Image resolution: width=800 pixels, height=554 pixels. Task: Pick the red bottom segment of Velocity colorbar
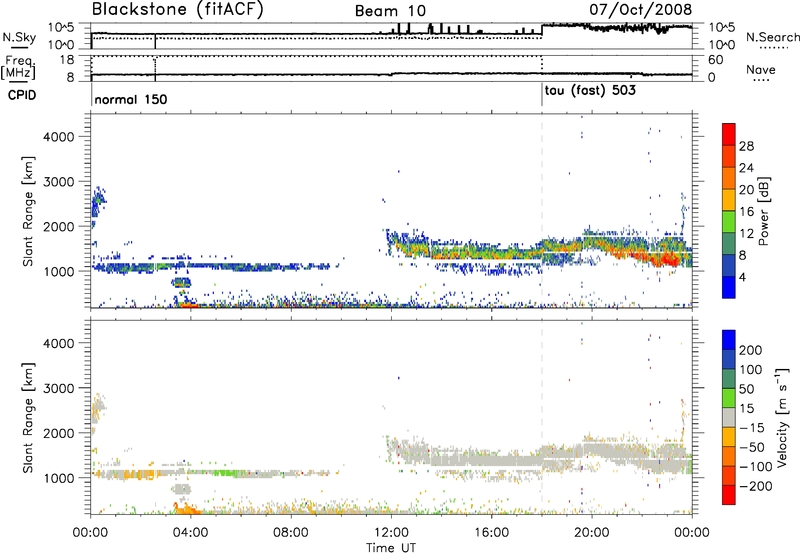tap(729, 495)
